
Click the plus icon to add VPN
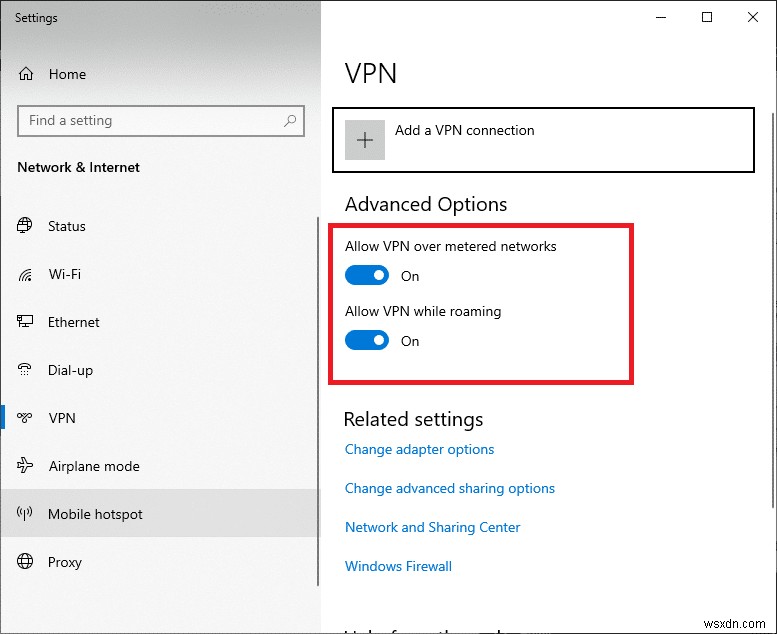[x=365, y=140]
